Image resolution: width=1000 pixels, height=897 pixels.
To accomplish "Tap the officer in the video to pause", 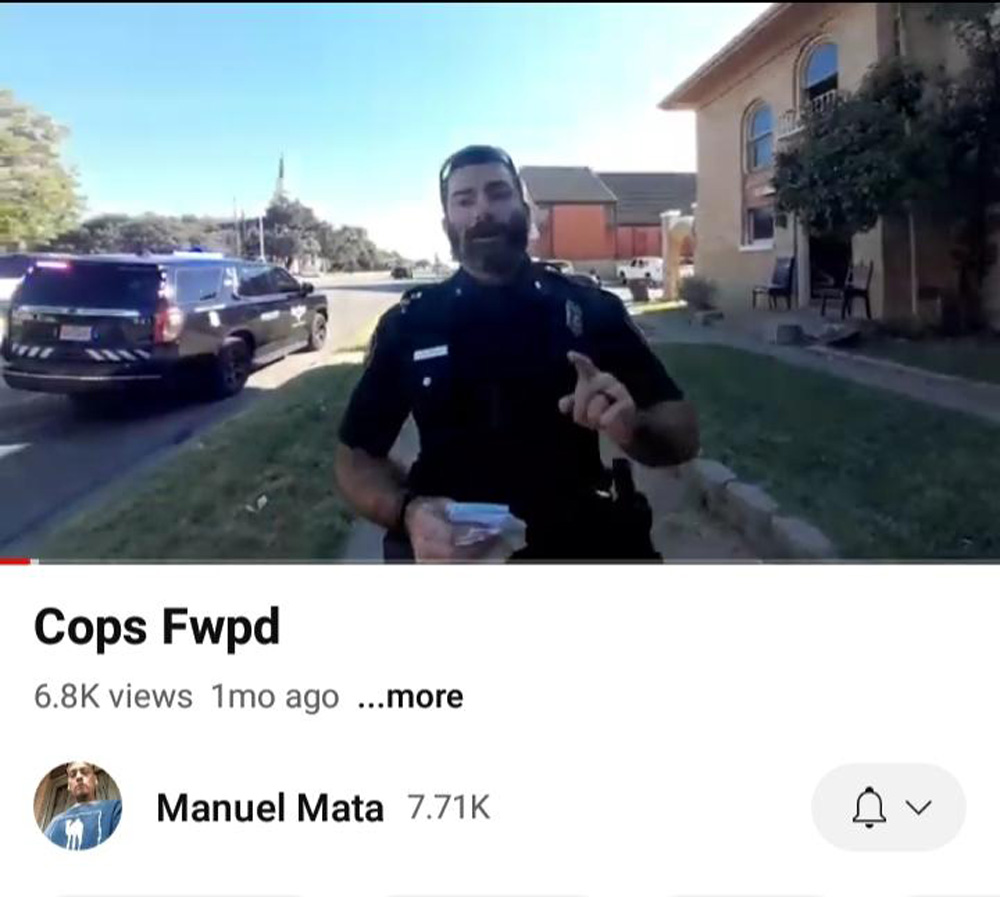I will point(510,357).
